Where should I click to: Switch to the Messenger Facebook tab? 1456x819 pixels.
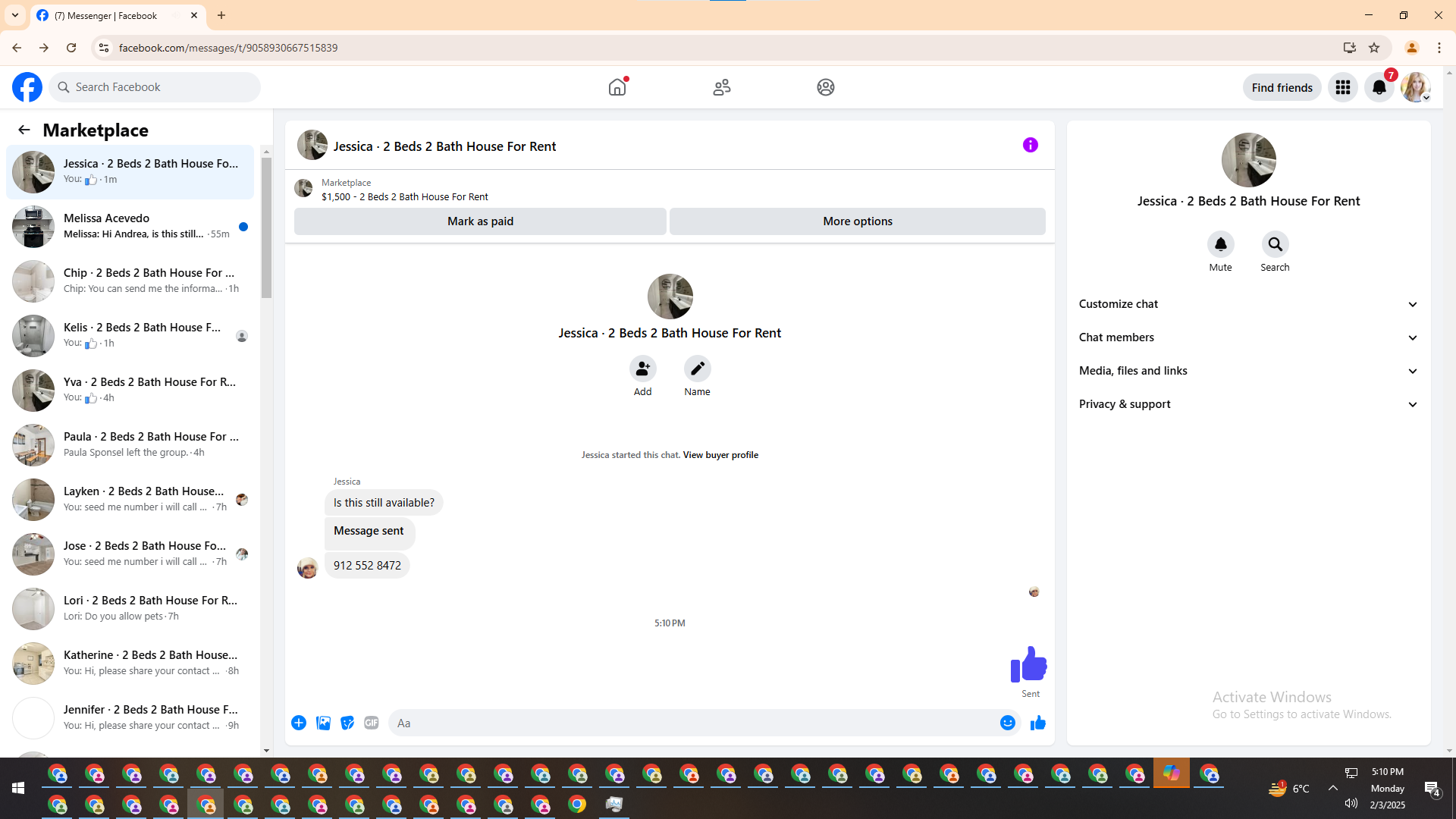(x=118, y=15)
